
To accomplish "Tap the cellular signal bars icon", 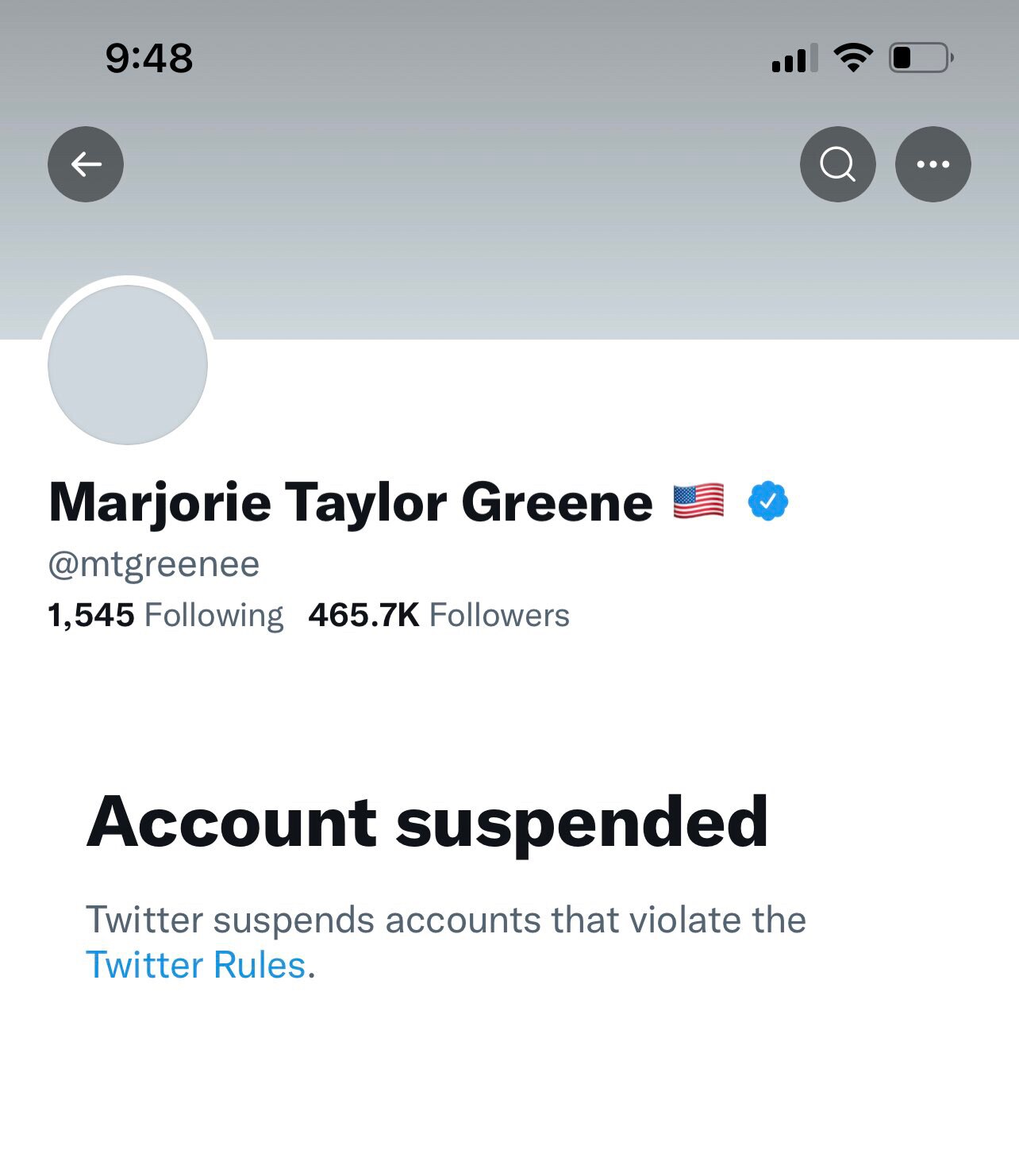I will click(794, 60).
